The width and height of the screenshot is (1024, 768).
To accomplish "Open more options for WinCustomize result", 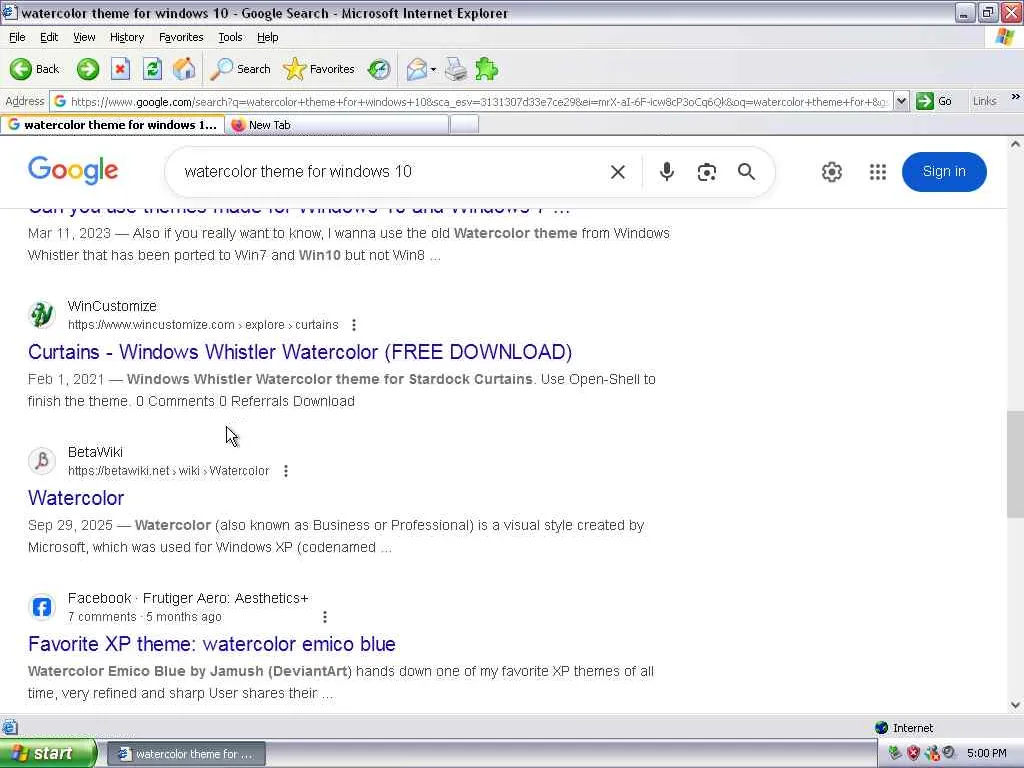I will [x=354, y=325].
